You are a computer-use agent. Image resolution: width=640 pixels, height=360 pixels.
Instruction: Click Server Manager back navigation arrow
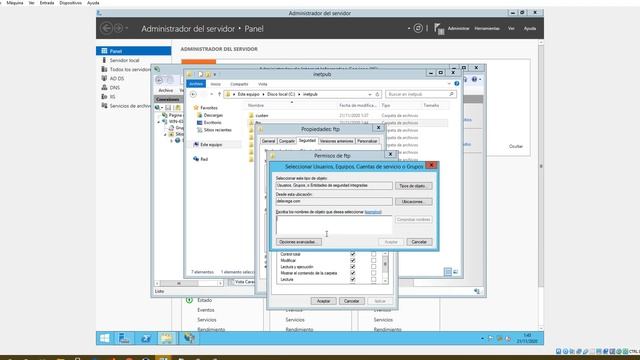click(x=107, y=28)
